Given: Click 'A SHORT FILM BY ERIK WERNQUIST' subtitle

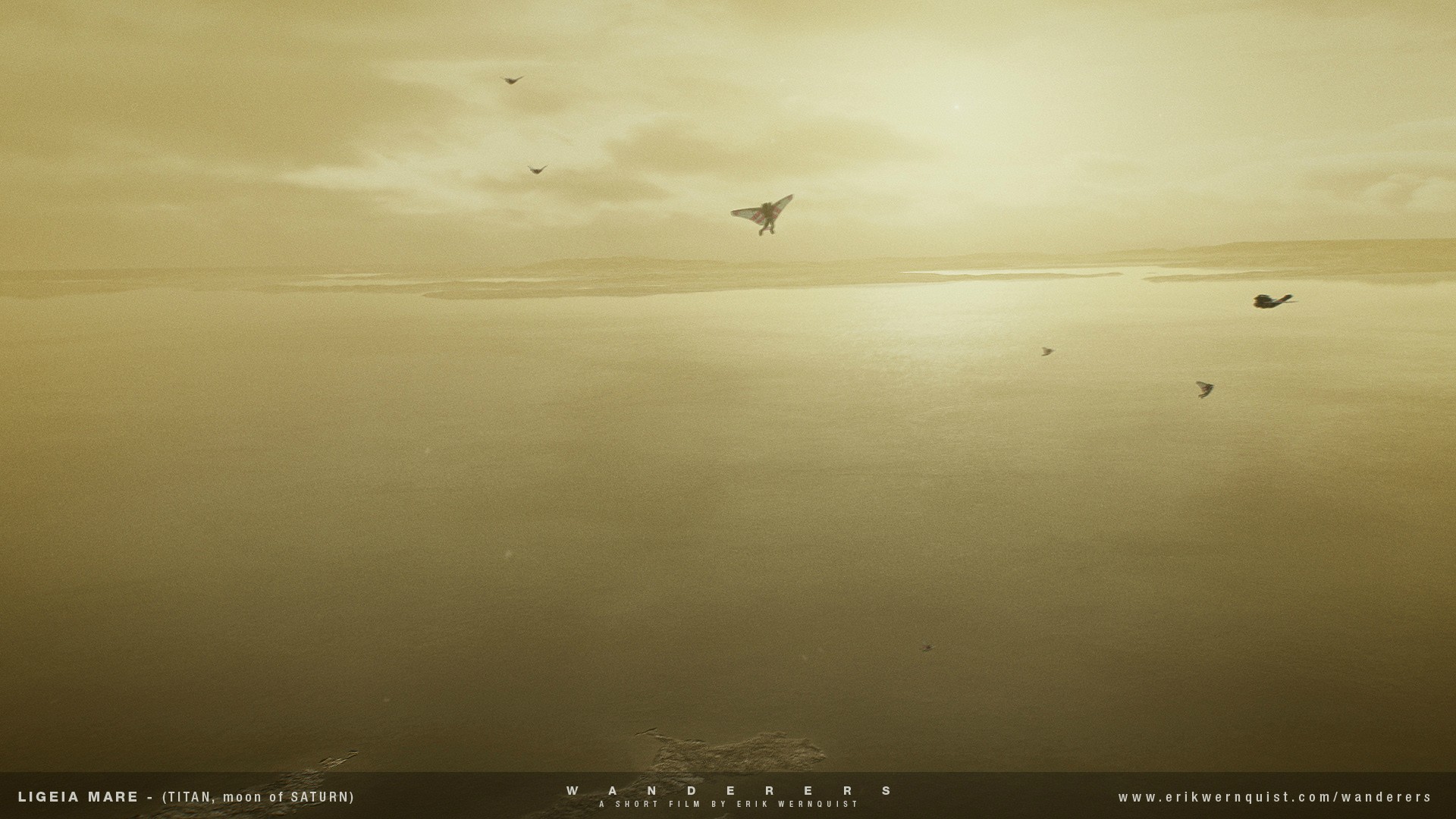Looking at the screenshot, I should click(x=728, y=804).
